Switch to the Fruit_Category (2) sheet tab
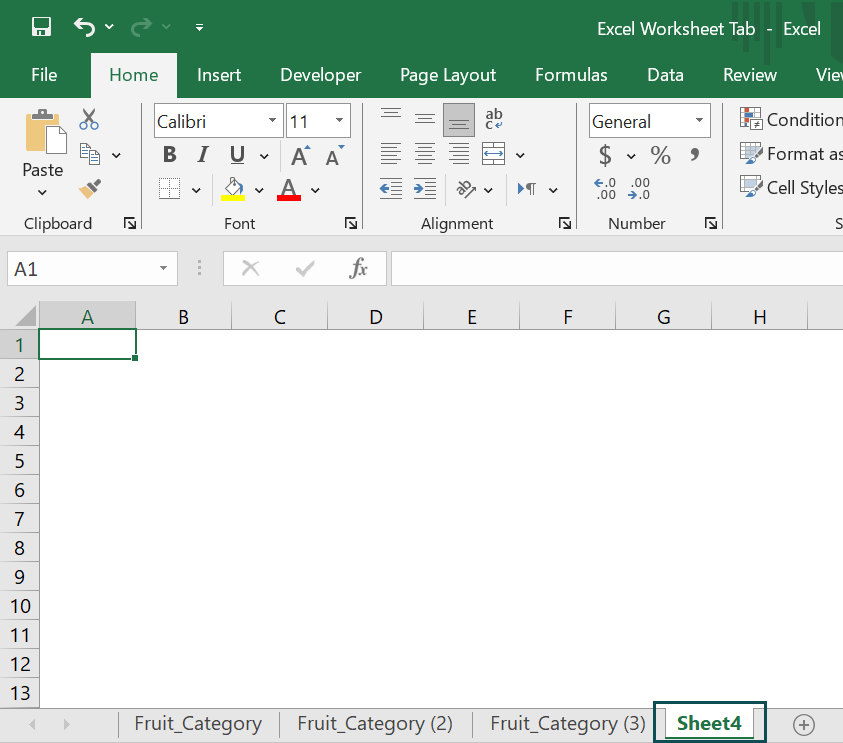This screenshot has width=843, height=743. tap(374, 723)
